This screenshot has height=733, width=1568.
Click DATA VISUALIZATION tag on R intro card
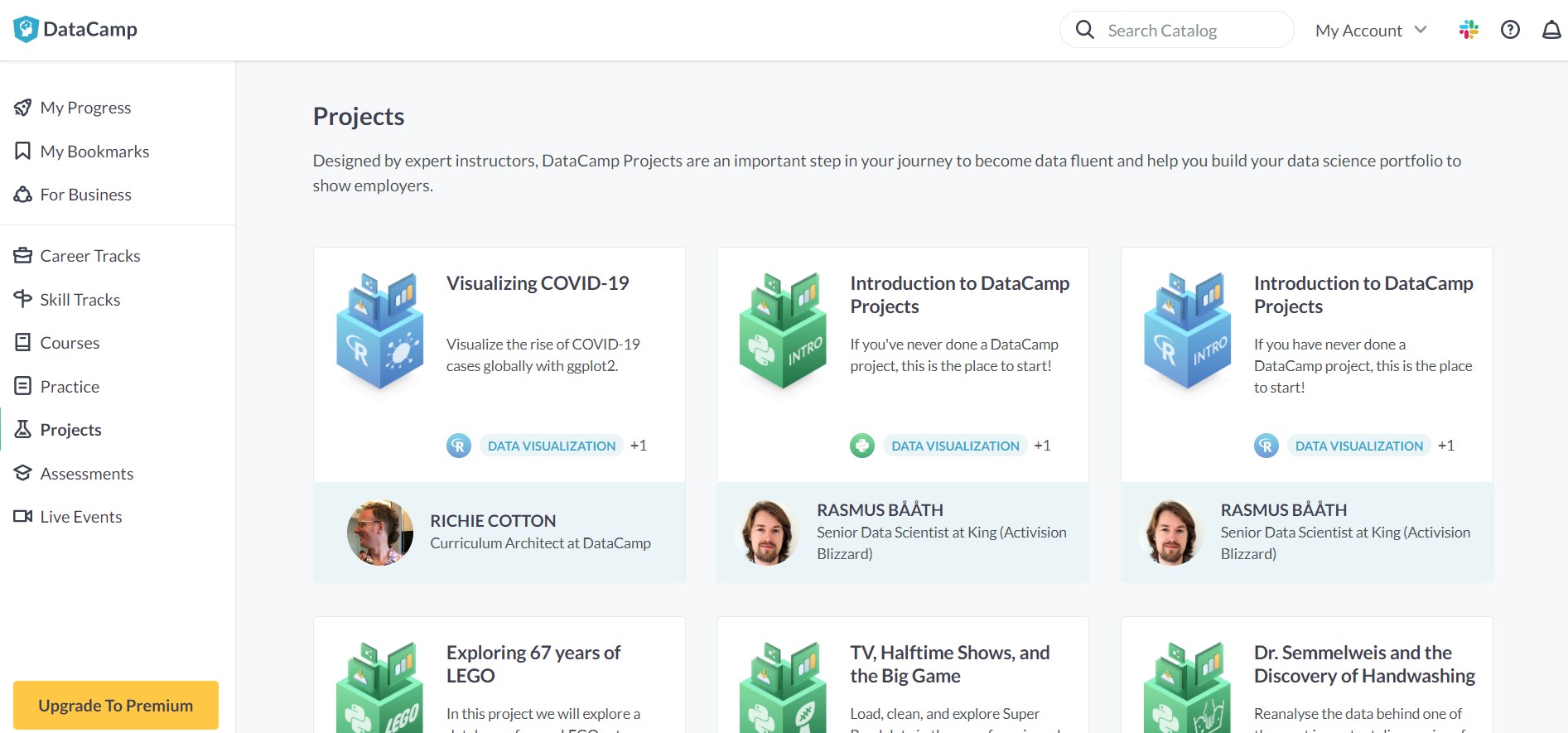(x=1359, y=446)
